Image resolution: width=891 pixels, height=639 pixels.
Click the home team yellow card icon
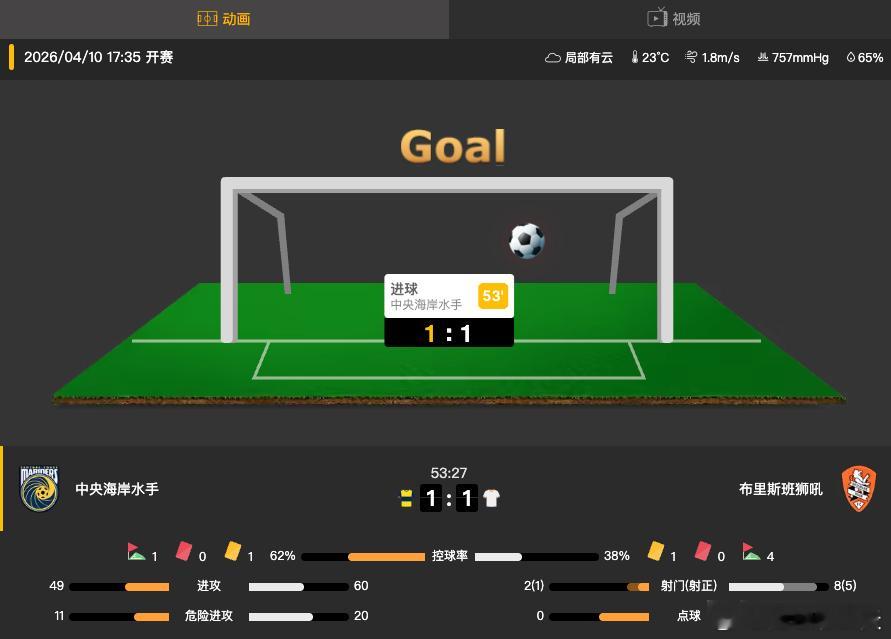[233, 551]
